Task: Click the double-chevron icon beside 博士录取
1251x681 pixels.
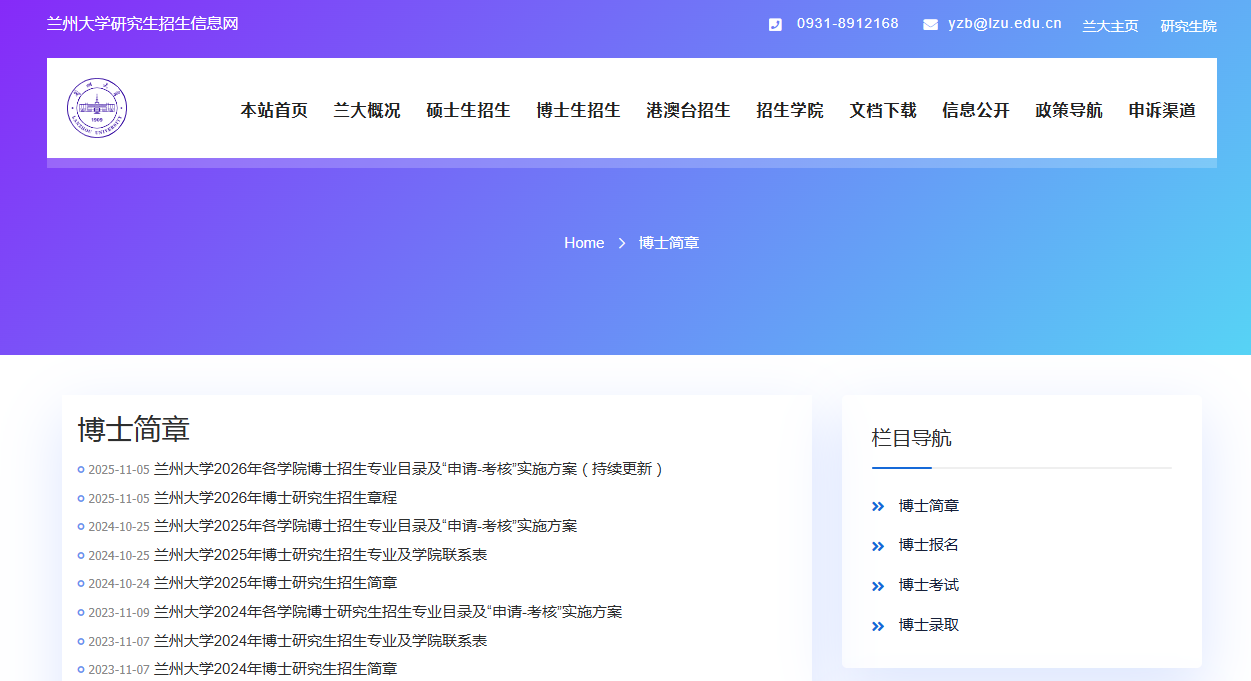Action: click(878, 626)
